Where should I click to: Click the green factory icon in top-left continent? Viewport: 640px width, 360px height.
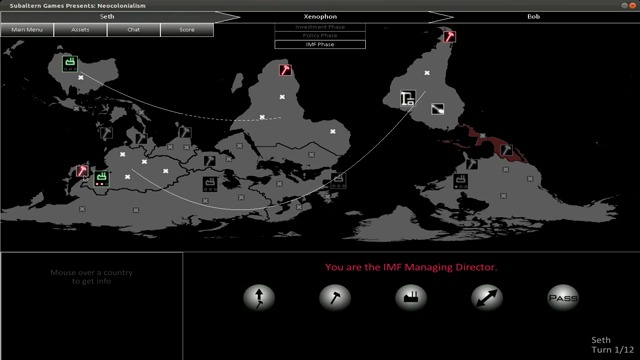[x=70, y=64]
